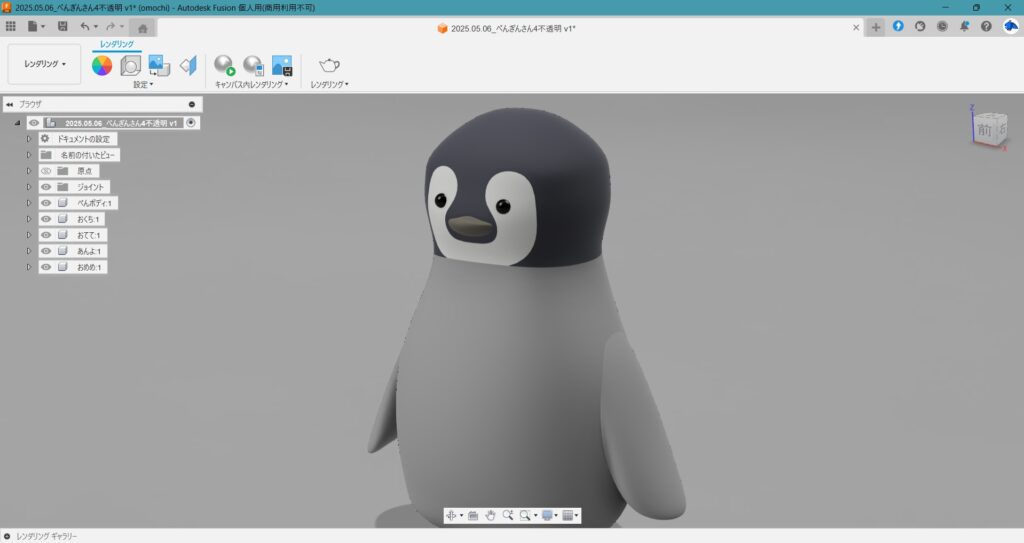Click the Save button in toolbar
The image size is (1024, 543).
pos(63,27)
